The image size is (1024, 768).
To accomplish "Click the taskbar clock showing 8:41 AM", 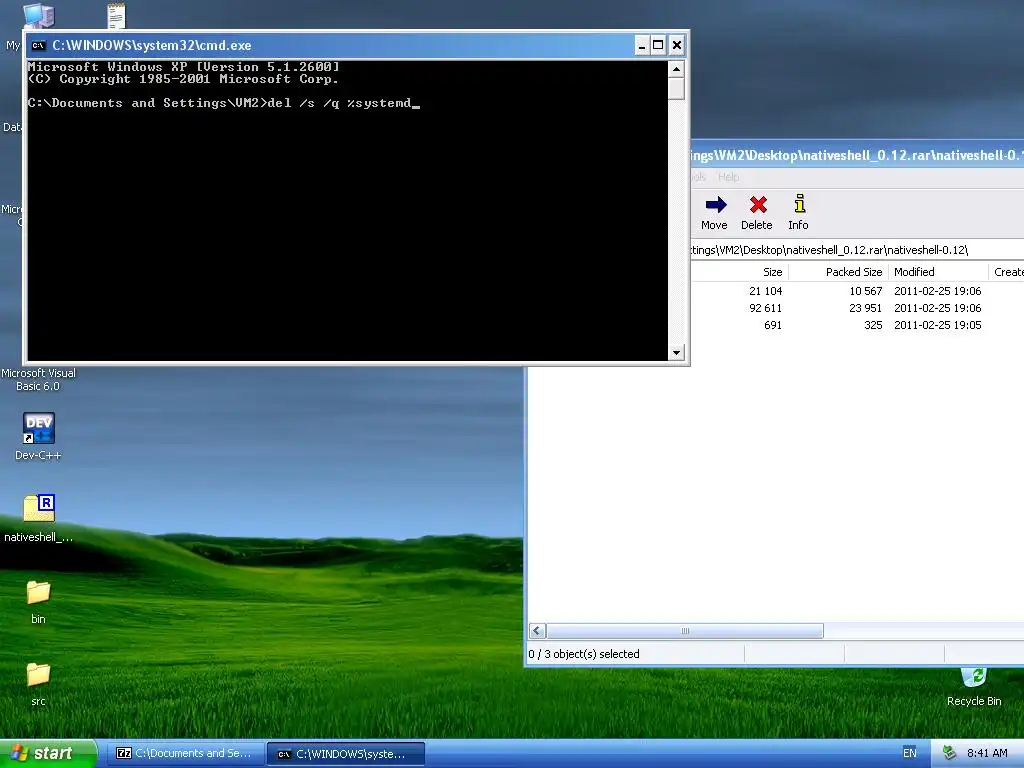I will coord(987,753).
